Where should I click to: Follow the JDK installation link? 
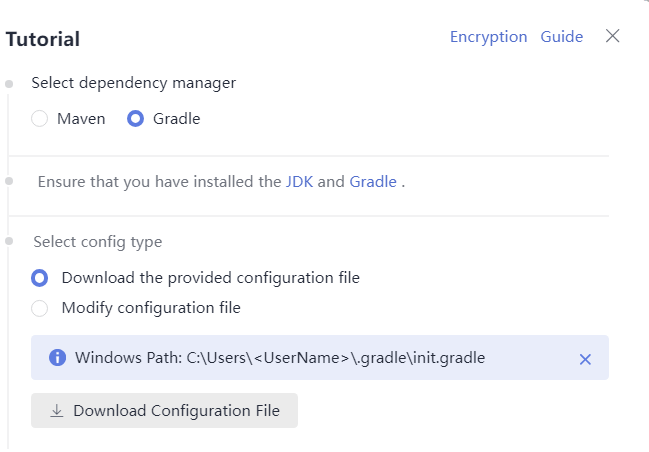click(x=299, y=182)
